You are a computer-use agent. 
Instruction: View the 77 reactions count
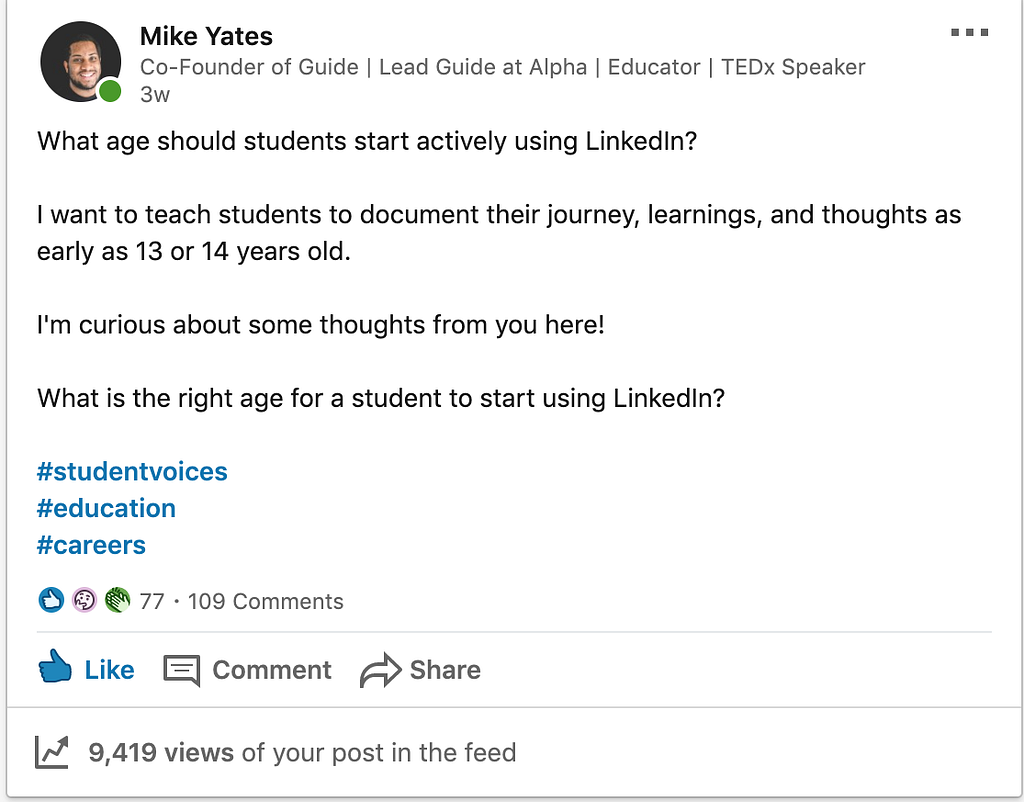(x=152, y=601)
